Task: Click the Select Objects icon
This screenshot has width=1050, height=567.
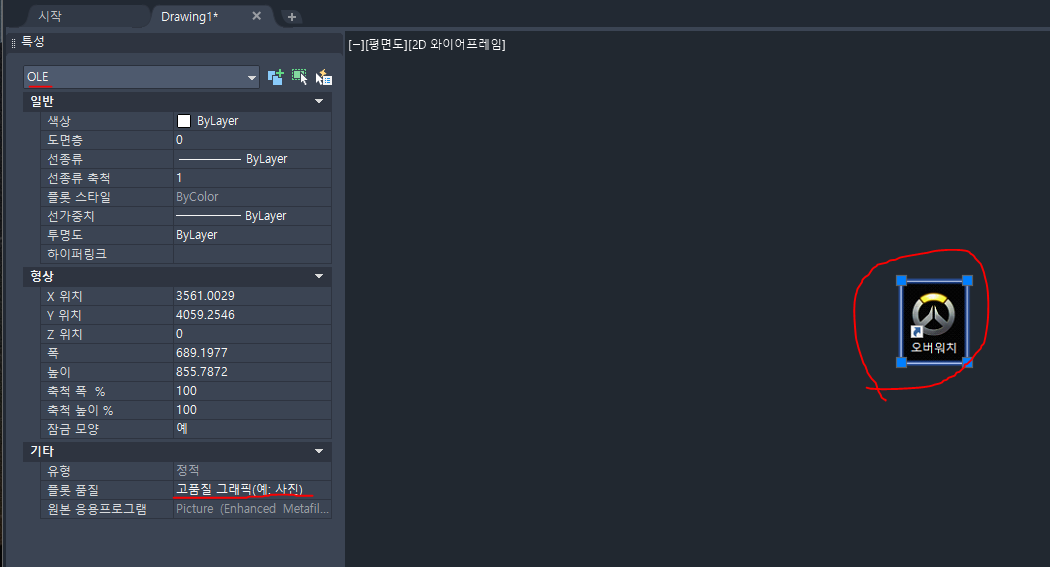Action: [x=299, y=77]
